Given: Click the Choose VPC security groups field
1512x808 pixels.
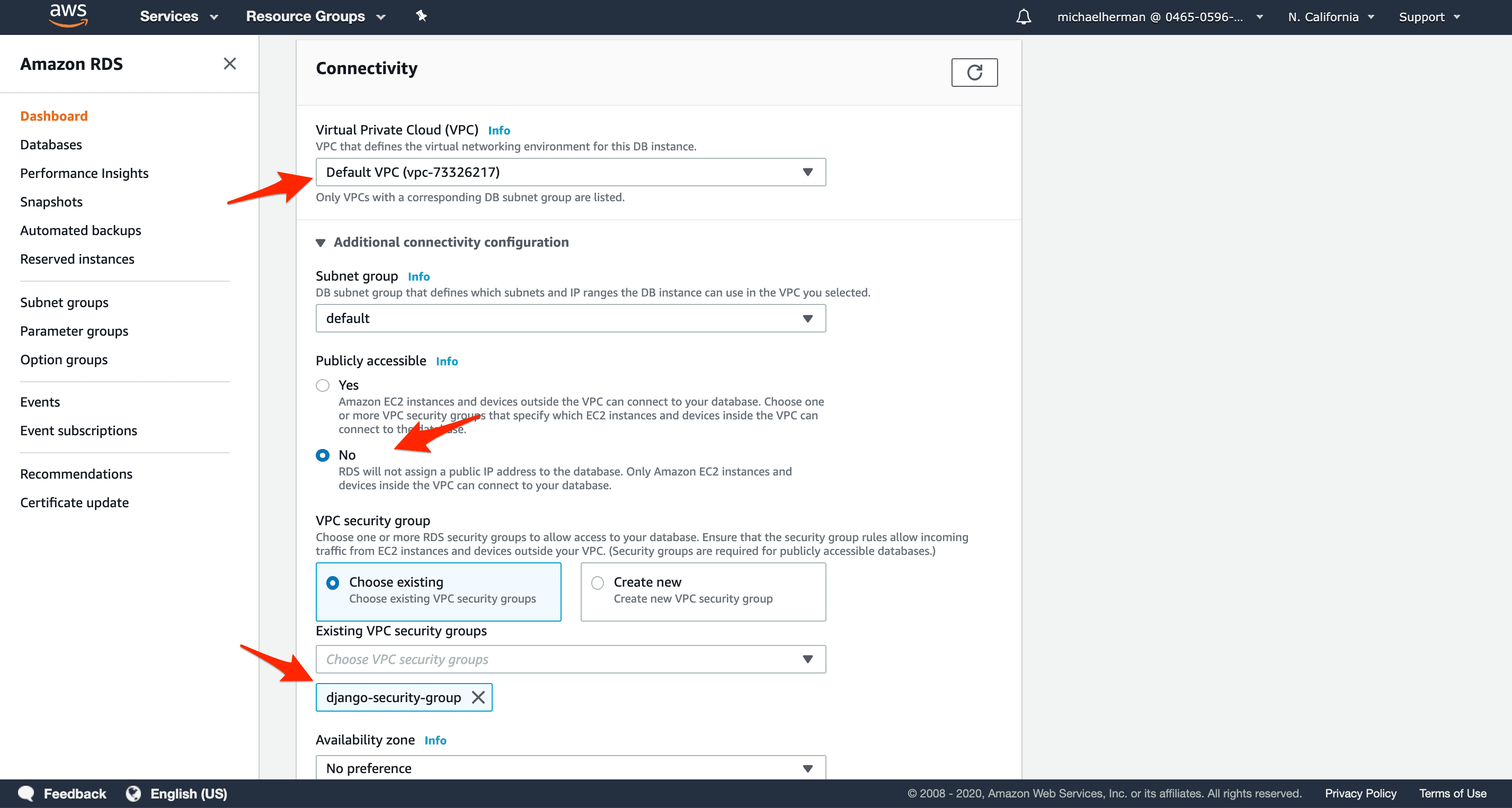Looking at the screenshot, I should point(571,659).
